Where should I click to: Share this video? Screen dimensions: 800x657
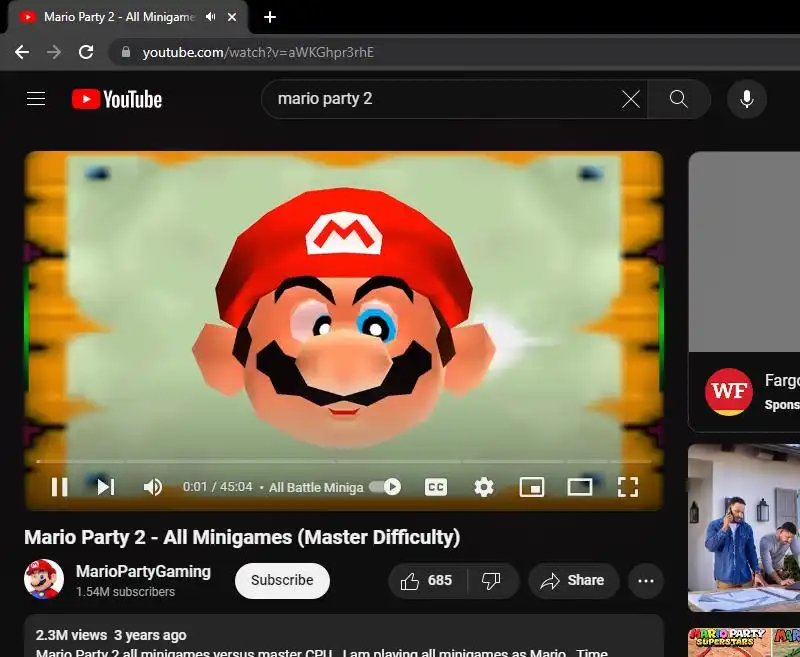[573, 580]
